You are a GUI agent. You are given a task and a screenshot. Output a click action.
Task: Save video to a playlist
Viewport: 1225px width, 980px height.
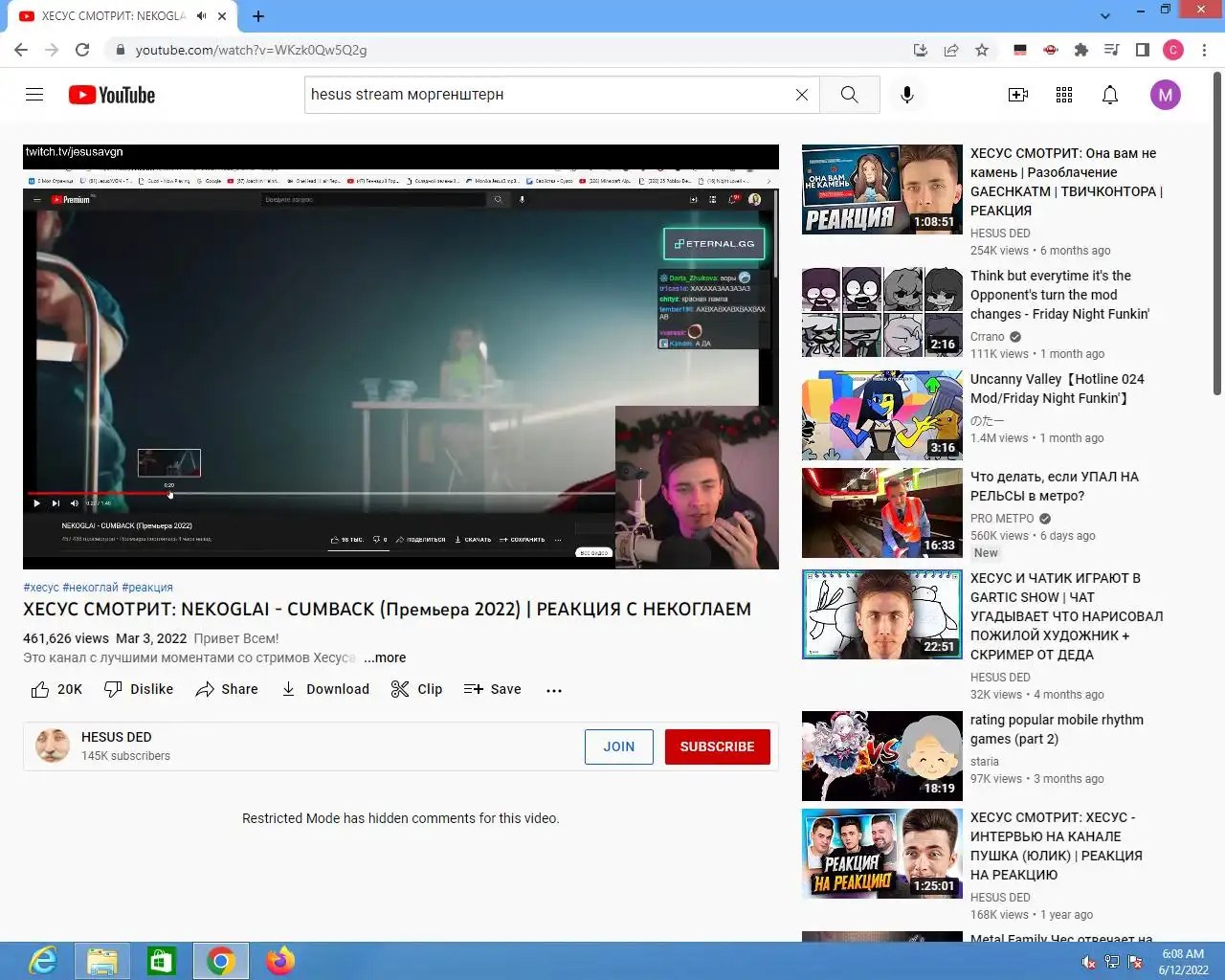coord(493,689)
